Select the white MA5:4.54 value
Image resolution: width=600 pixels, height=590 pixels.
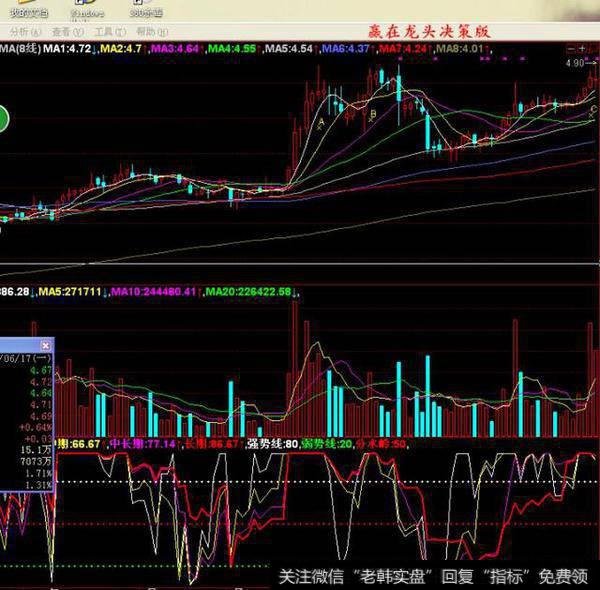pyautogui.click(x=289, y=49)
